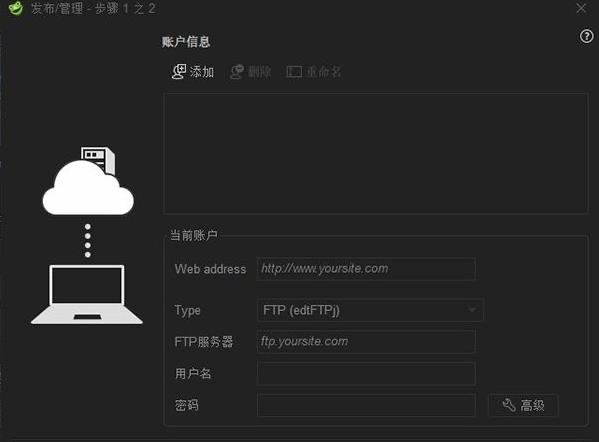The height and width of the screenshot is (442, 599).
Task: Click the cloud server illustration
Action: point(88,181)
